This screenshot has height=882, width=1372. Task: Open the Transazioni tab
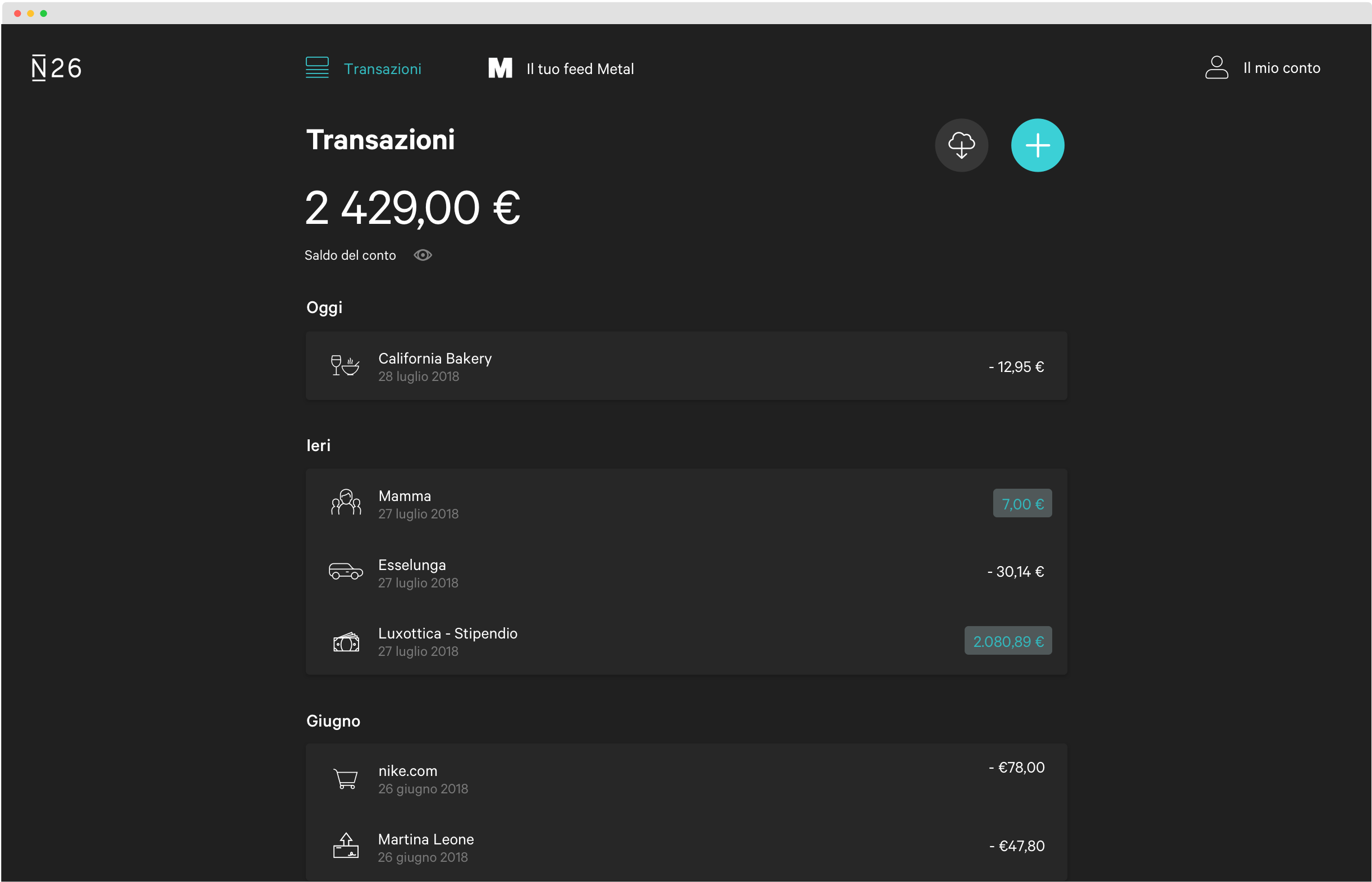click(x=383, y=70)
